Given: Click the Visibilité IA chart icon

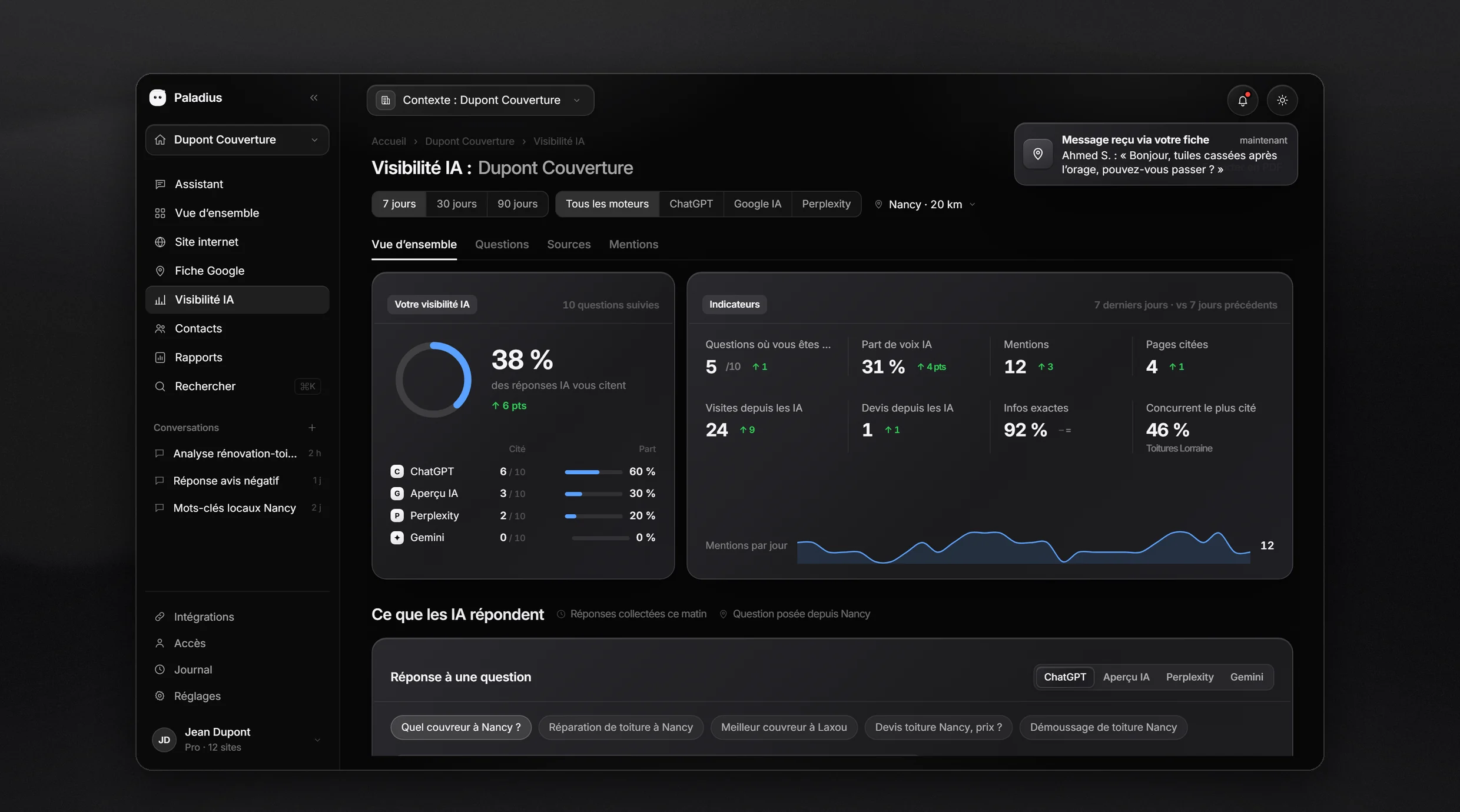Looking at the screenshot, I should pos(160,299).
